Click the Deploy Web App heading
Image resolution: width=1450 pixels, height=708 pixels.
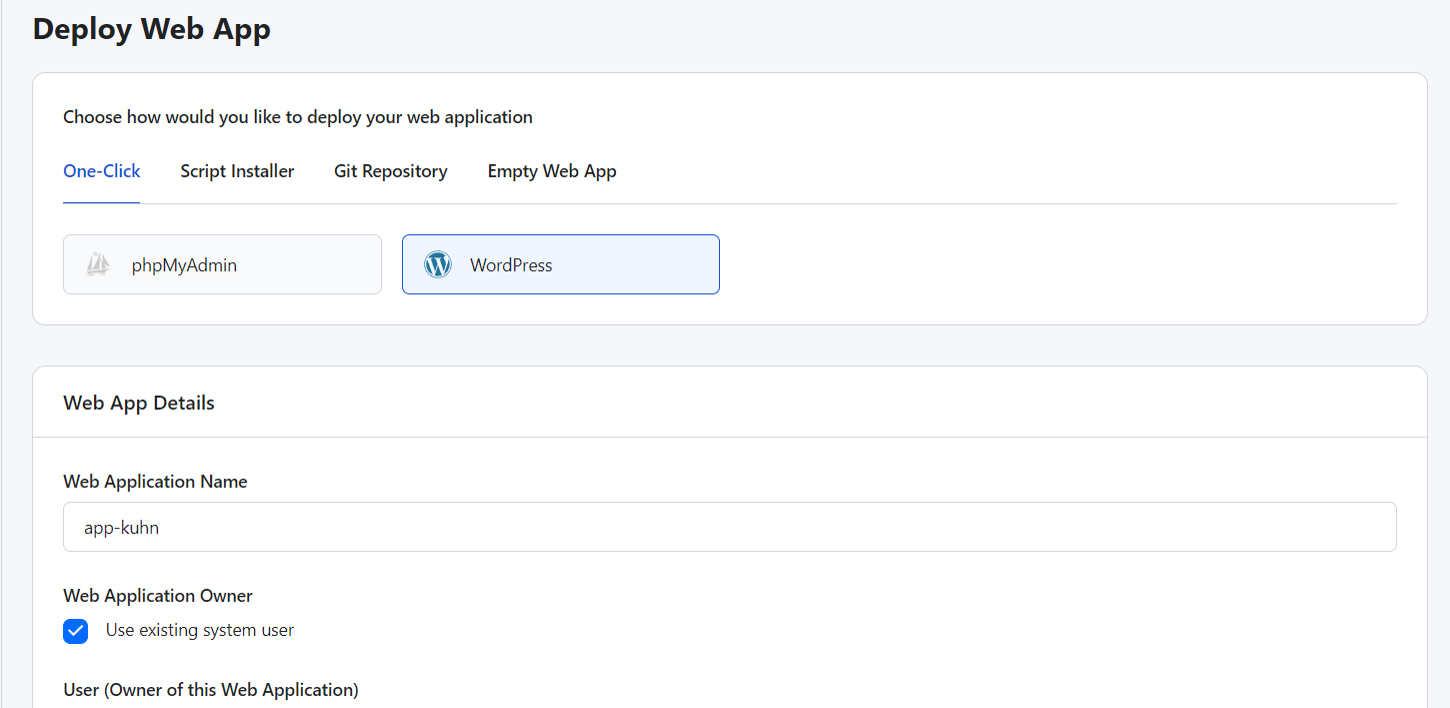click(151, 29)
